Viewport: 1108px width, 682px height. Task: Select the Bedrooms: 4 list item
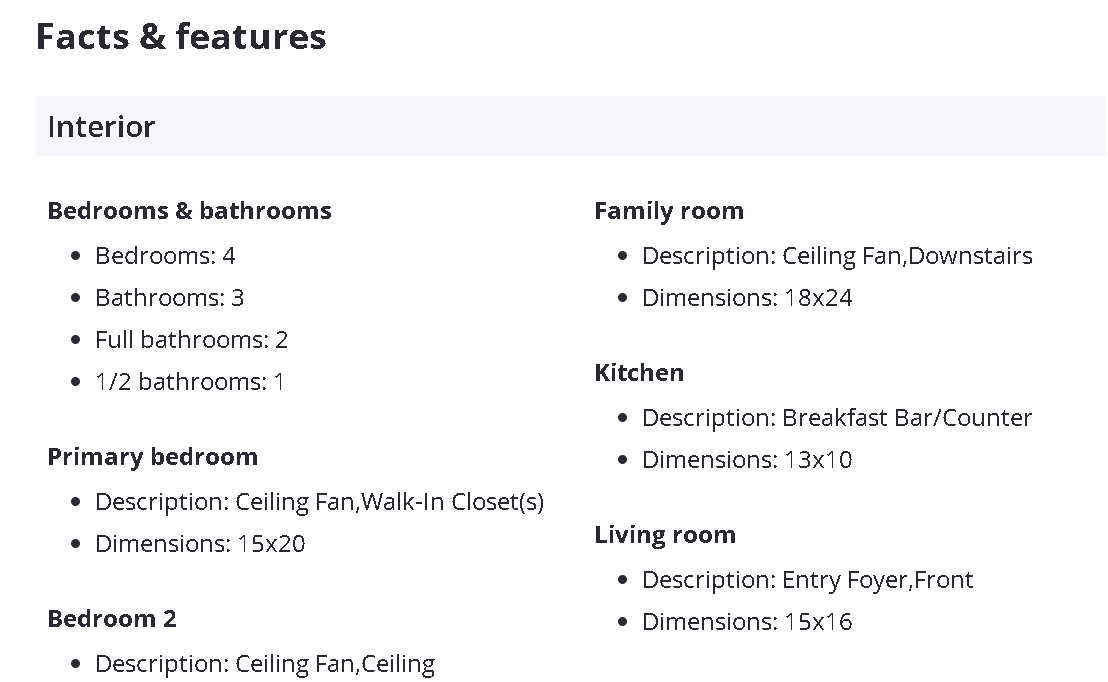[165, 256]
